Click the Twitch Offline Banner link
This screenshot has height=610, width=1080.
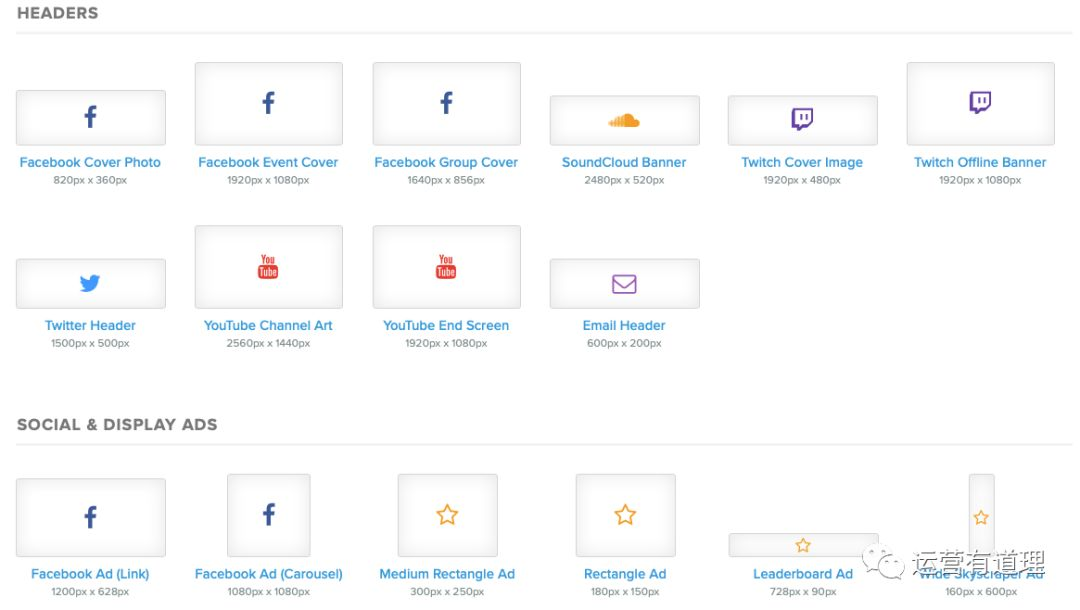980,162
